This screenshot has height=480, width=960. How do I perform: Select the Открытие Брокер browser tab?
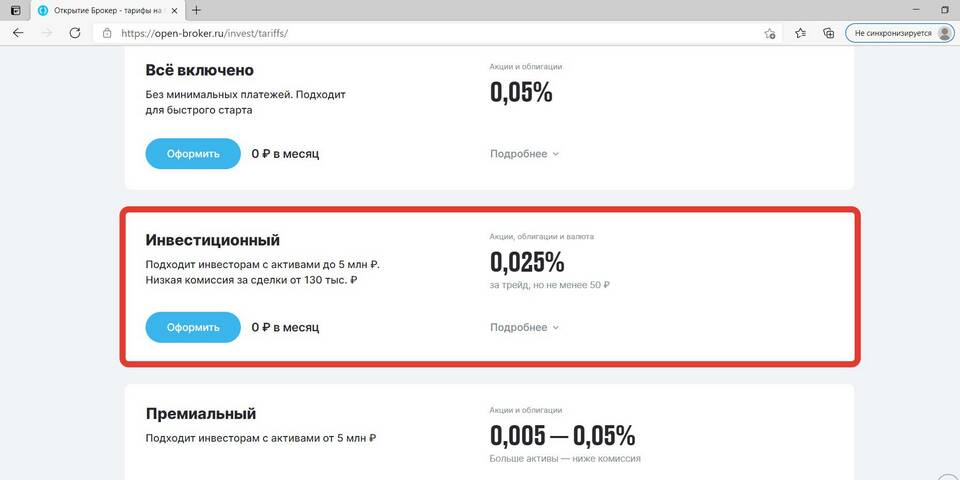[100, 10]
